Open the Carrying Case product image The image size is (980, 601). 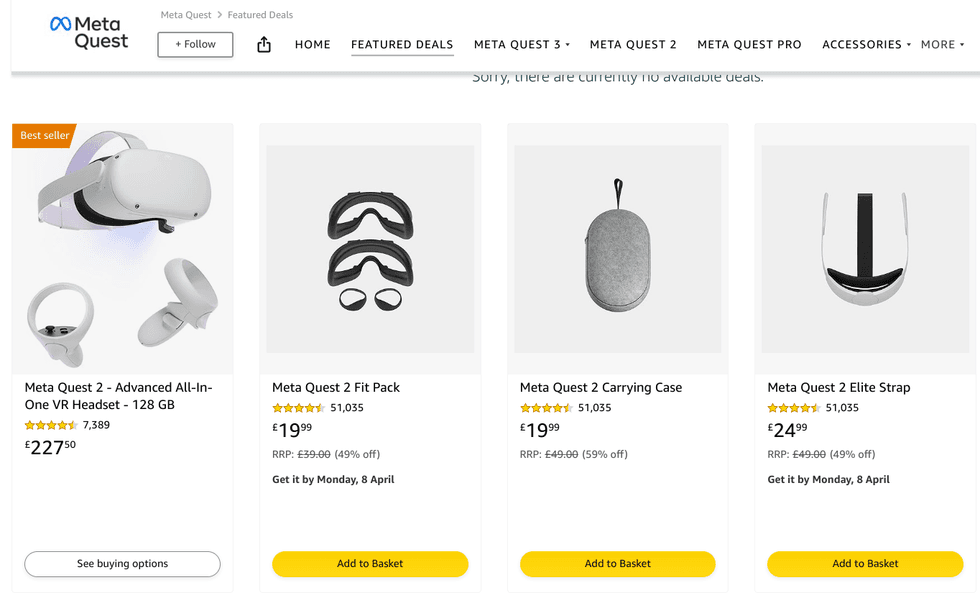617,248
